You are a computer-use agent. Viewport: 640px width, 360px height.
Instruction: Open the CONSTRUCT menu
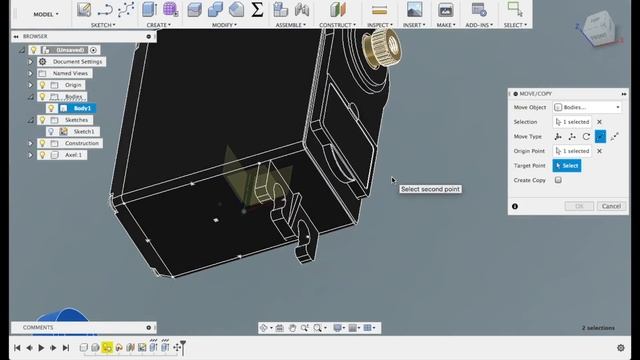tap(338, 25)
